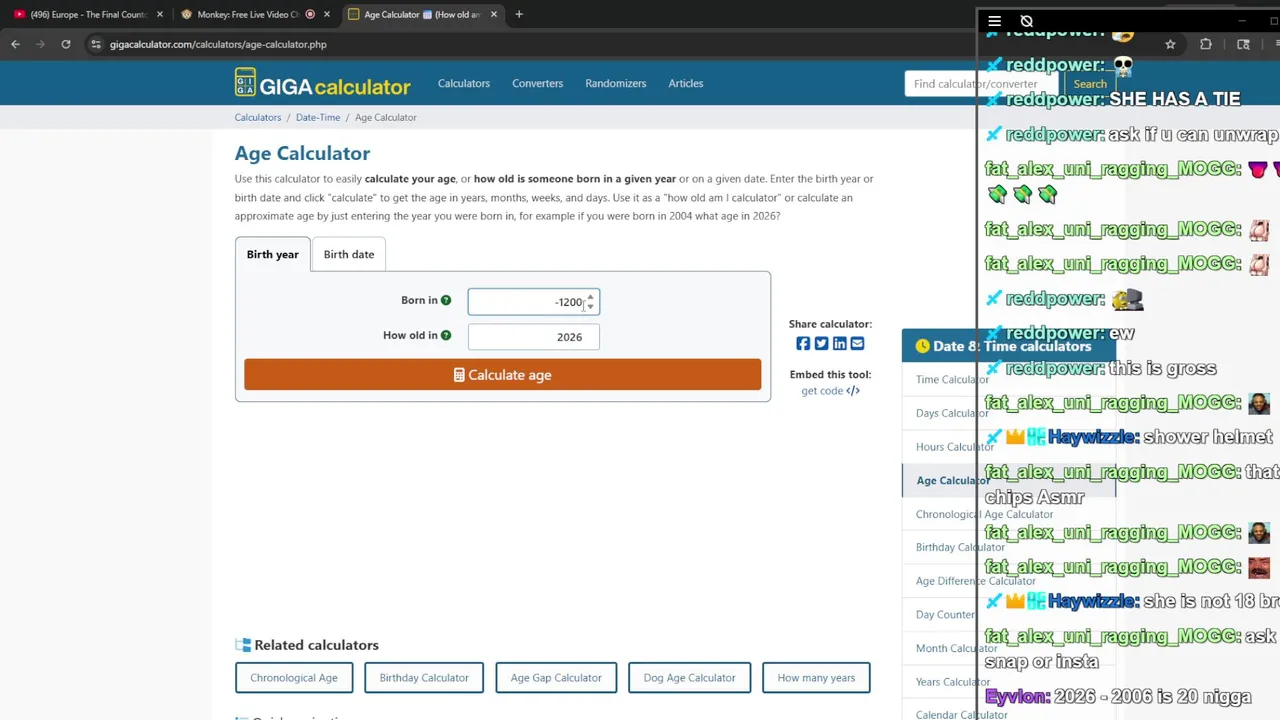Open Time Calculator in the sidebar
The width and height of the screenshot is (1280, 720).
pyautogui.click(x=952, y=380)
